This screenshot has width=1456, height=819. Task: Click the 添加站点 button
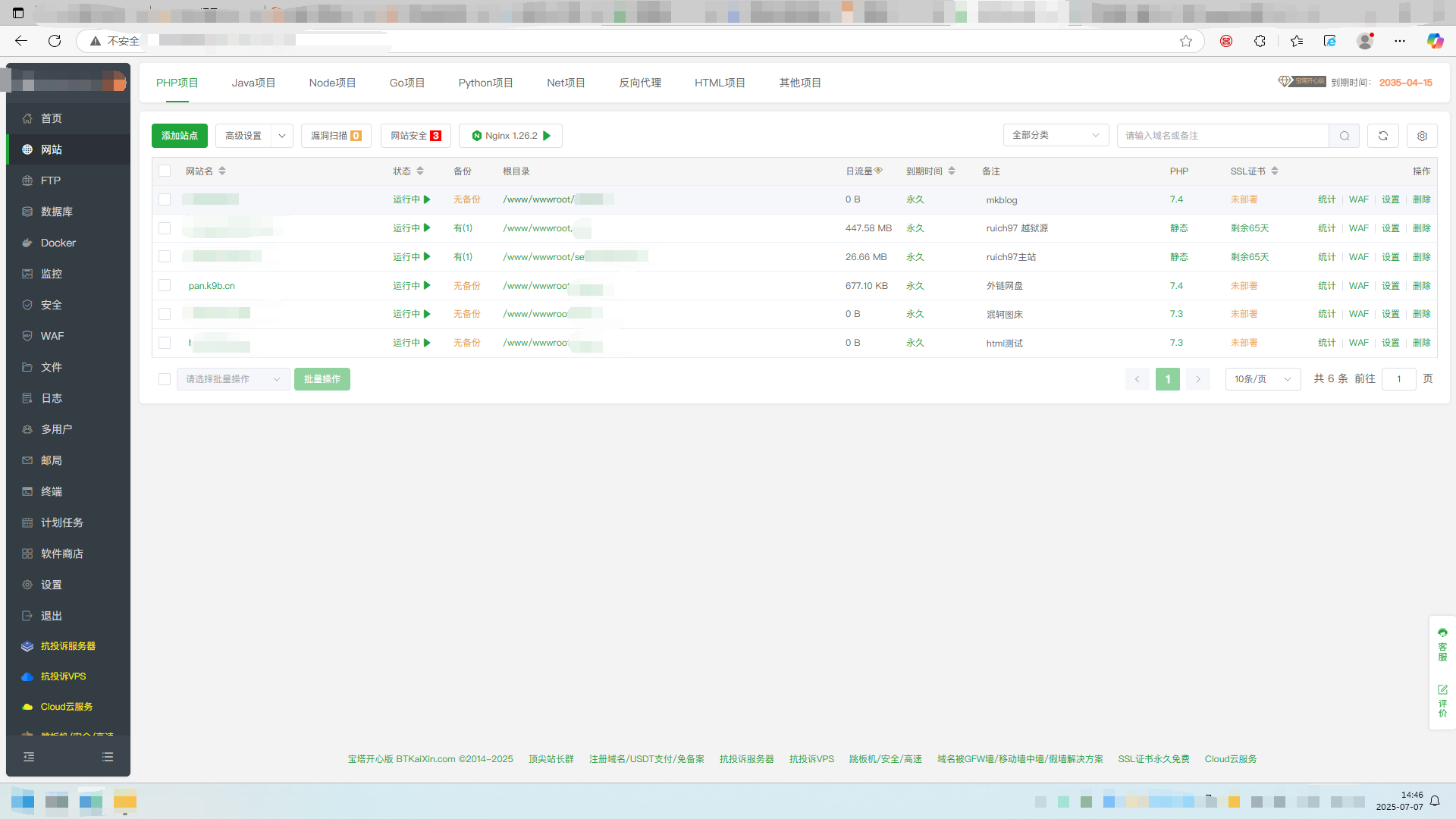pos(180,136)
